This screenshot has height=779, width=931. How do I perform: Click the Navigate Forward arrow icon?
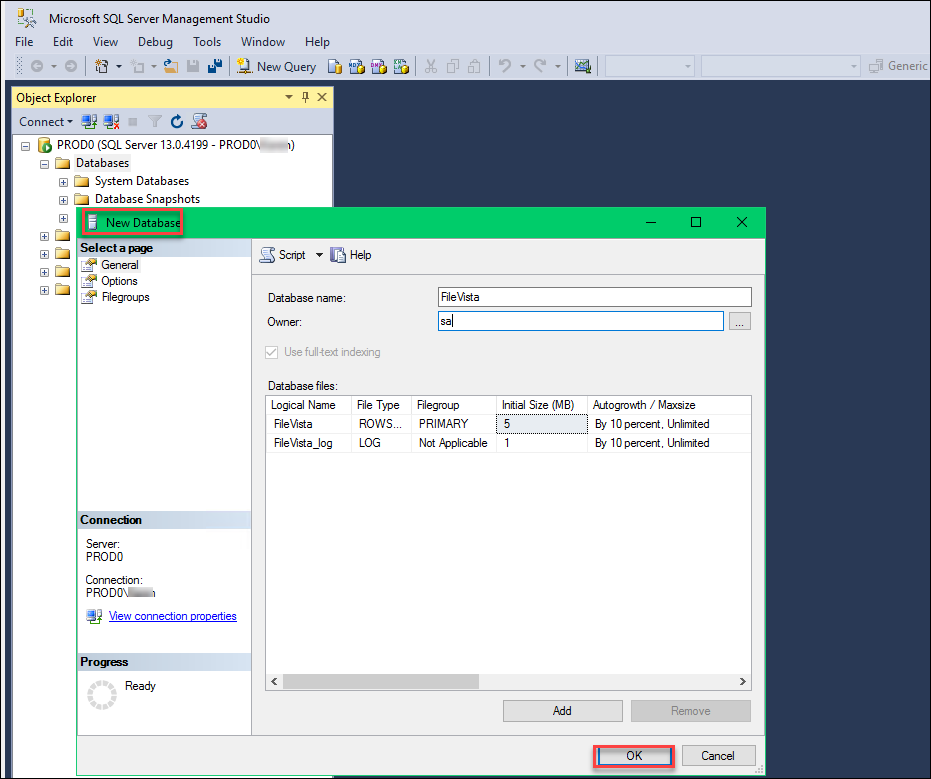71,66
